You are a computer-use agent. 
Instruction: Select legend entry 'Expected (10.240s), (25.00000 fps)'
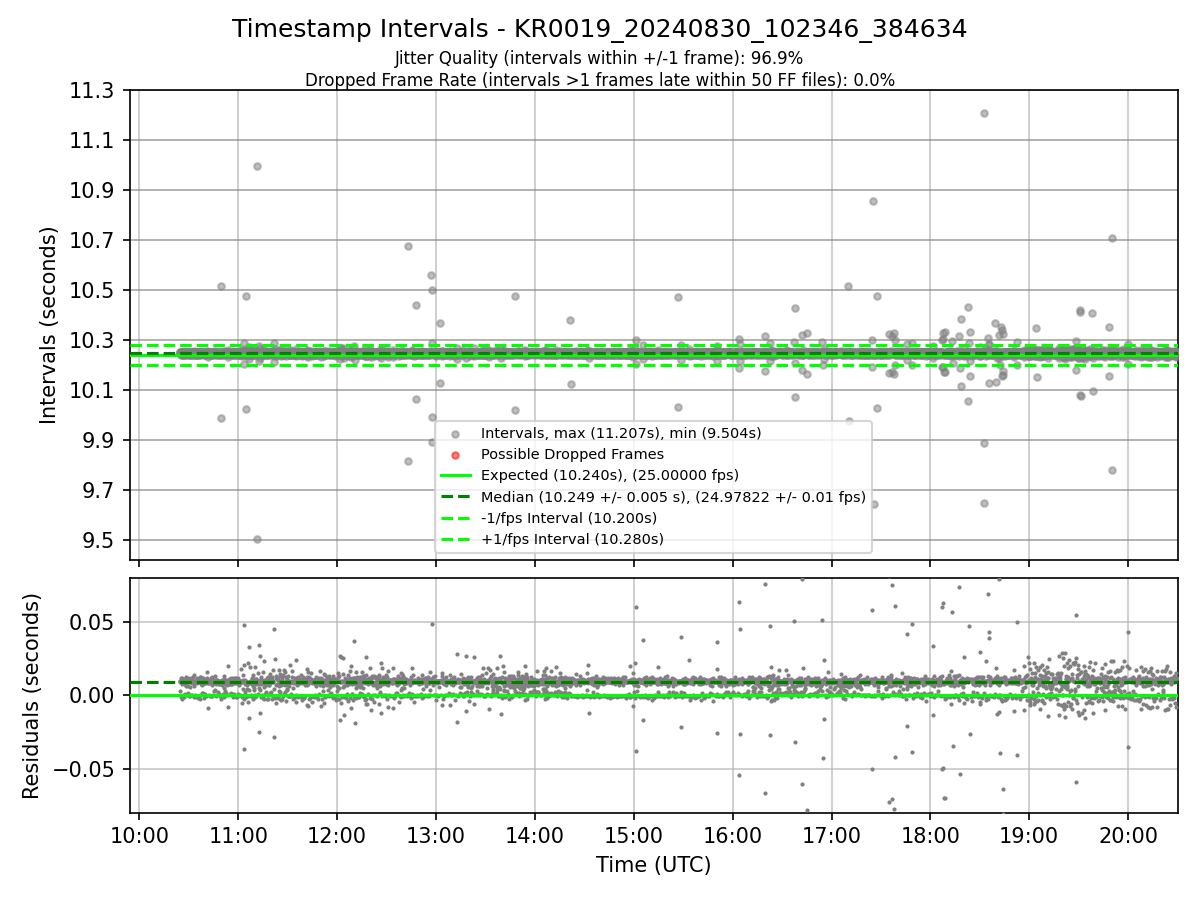(x=610, y=475)
